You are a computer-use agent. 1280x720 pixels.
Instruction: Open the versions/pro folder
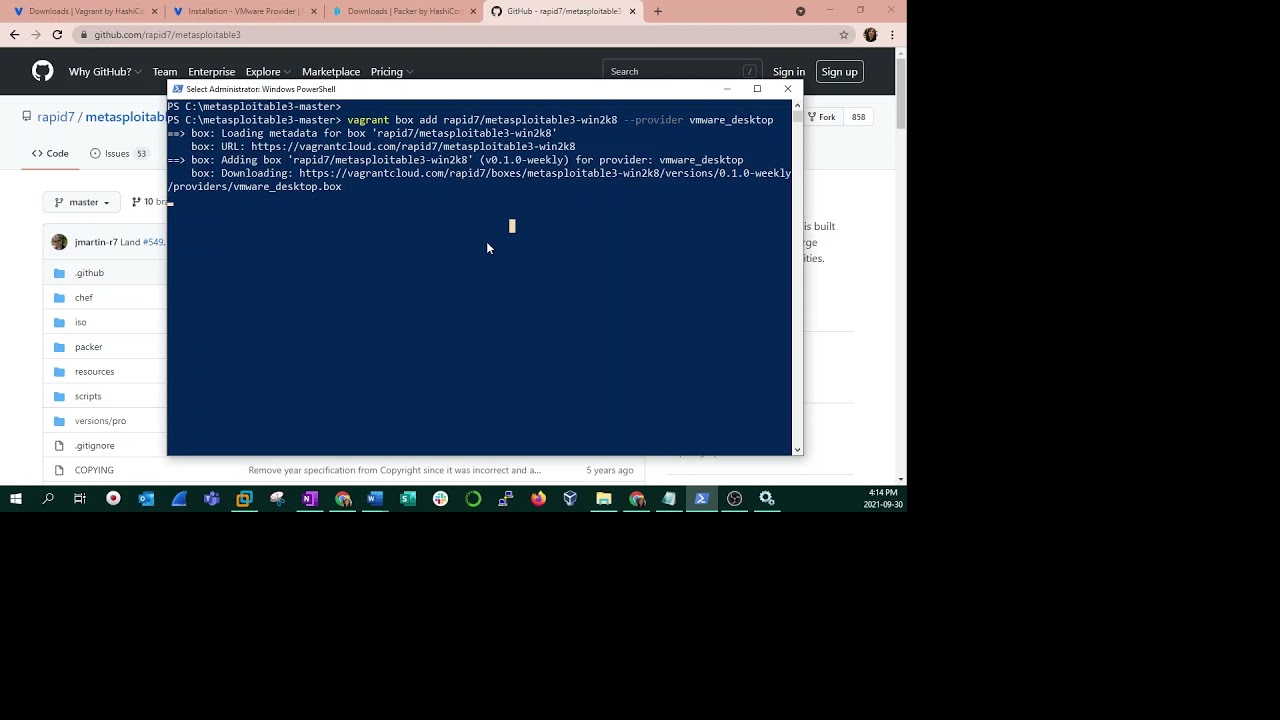(x=100, y=421)
